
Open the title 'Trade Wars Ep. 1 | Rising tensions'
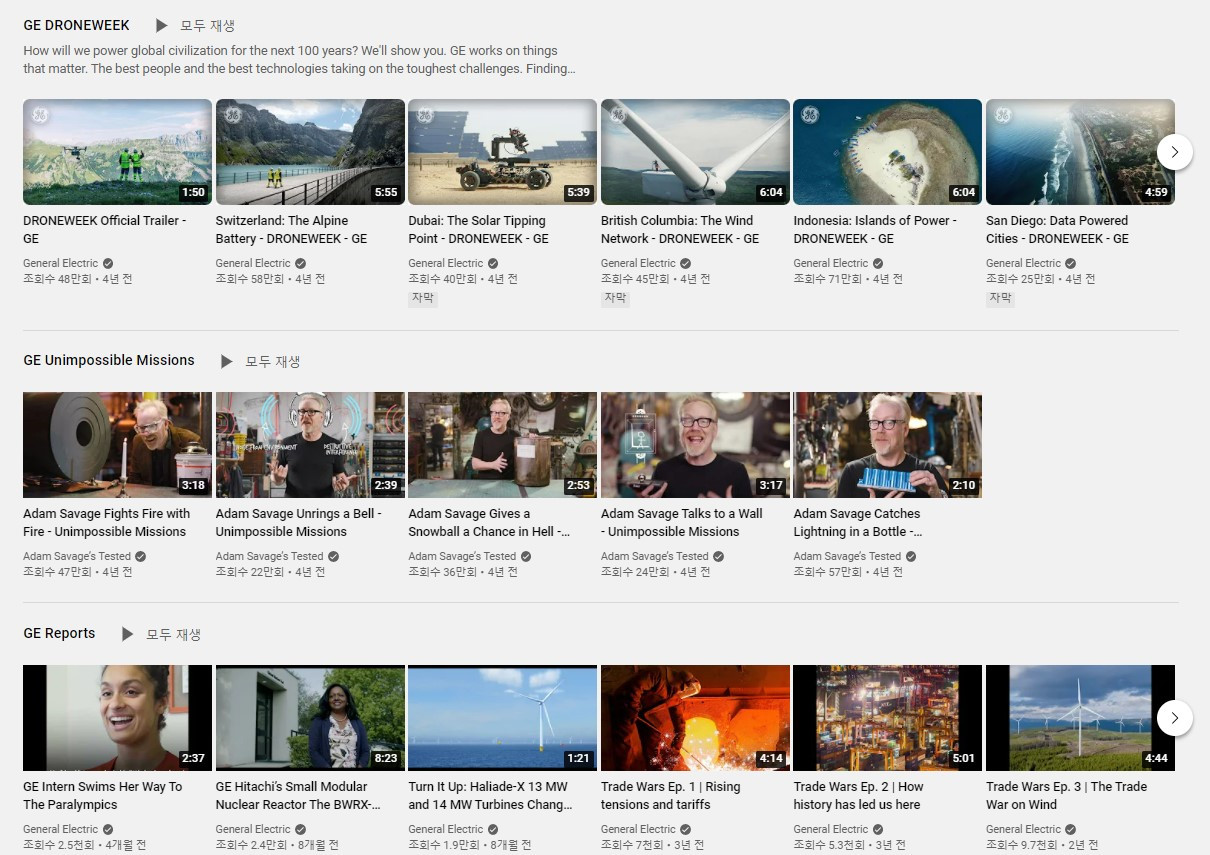[671, 796]
